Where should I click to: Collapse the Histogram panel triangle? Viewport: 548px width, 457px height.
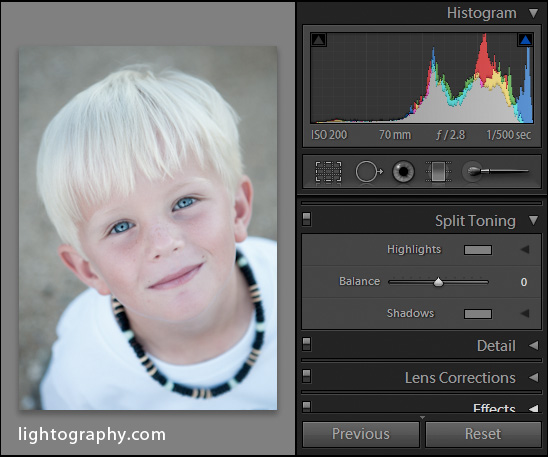[533, 13]
